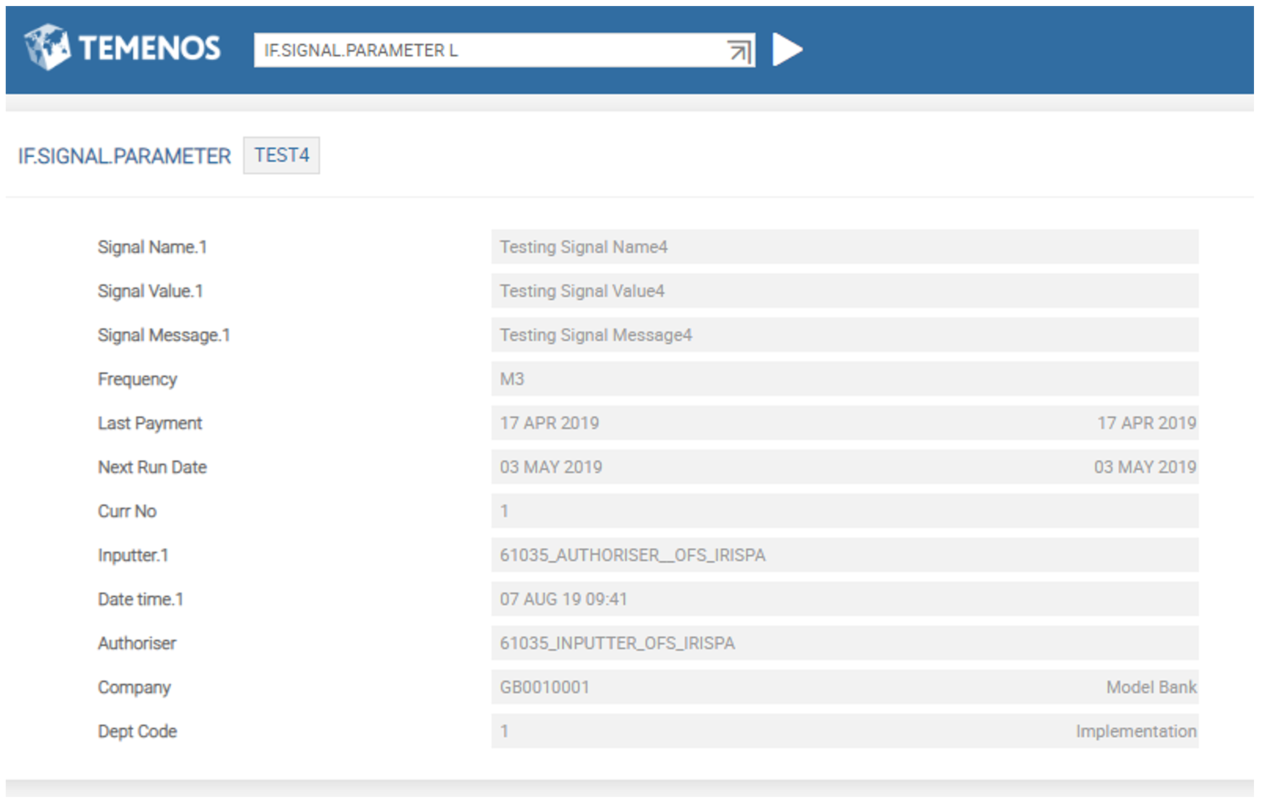Click the Signal Value.1 field

[x=844, y=291]
